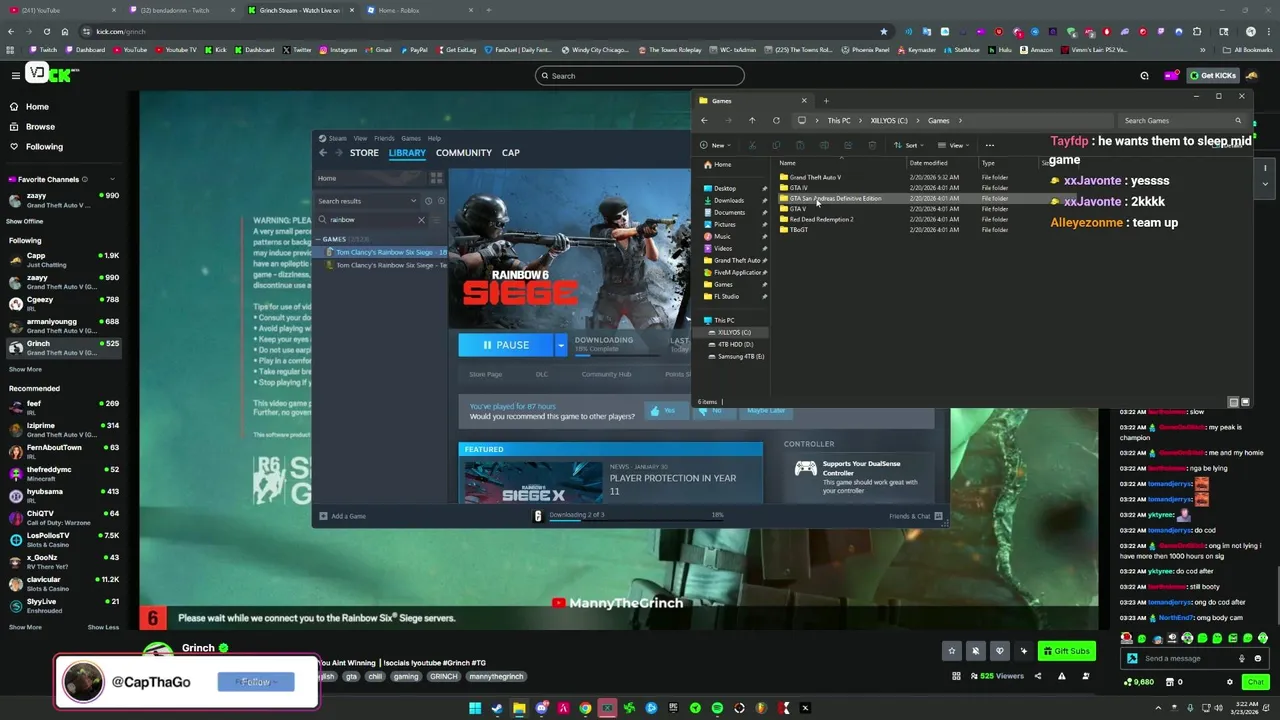Open Steam Friends & Chat
Screen dimensions: 1280x720
pos(914,516)
